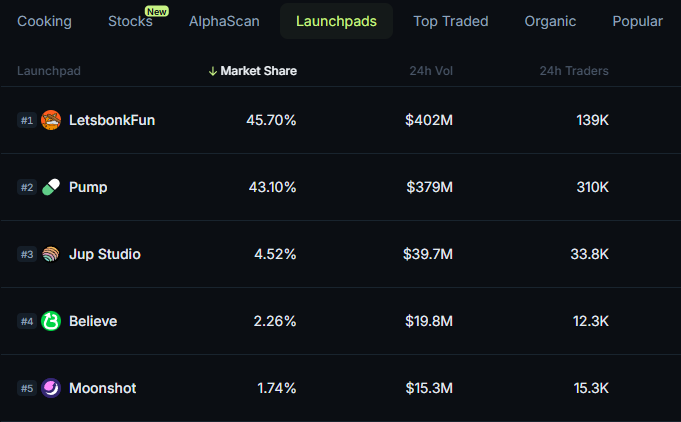Open the Pump launchpad name
Screen dimensions: 681x422
[88, 187]
